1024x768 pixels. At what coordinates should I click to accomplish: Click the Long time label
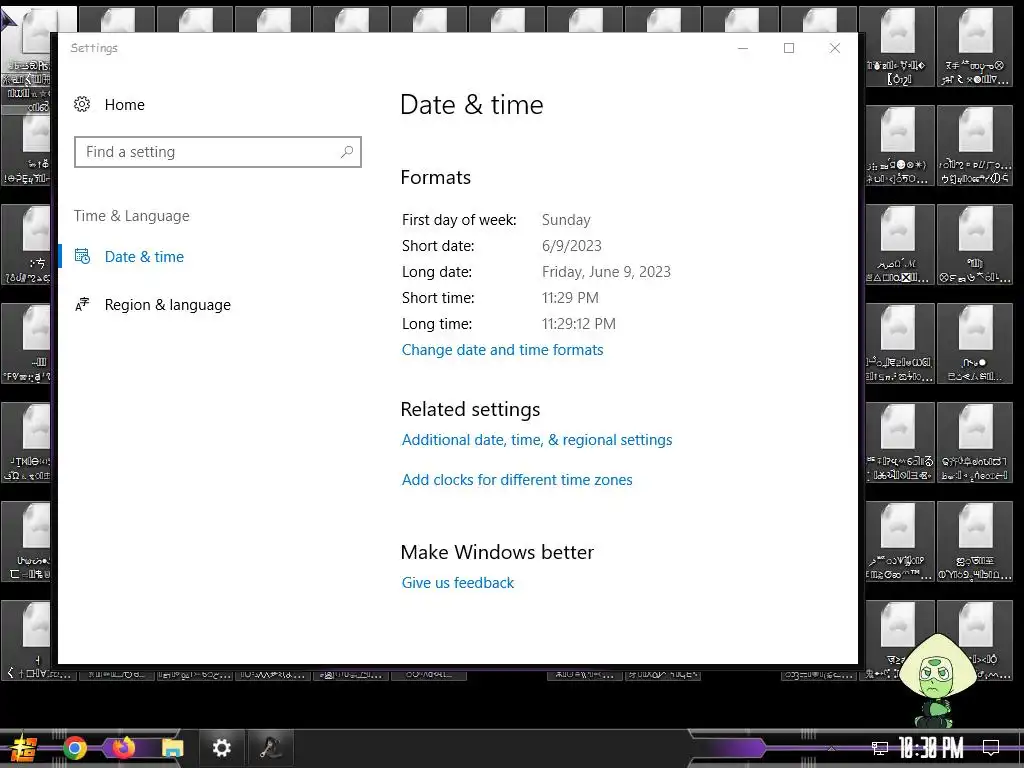[x=436, y=324]
